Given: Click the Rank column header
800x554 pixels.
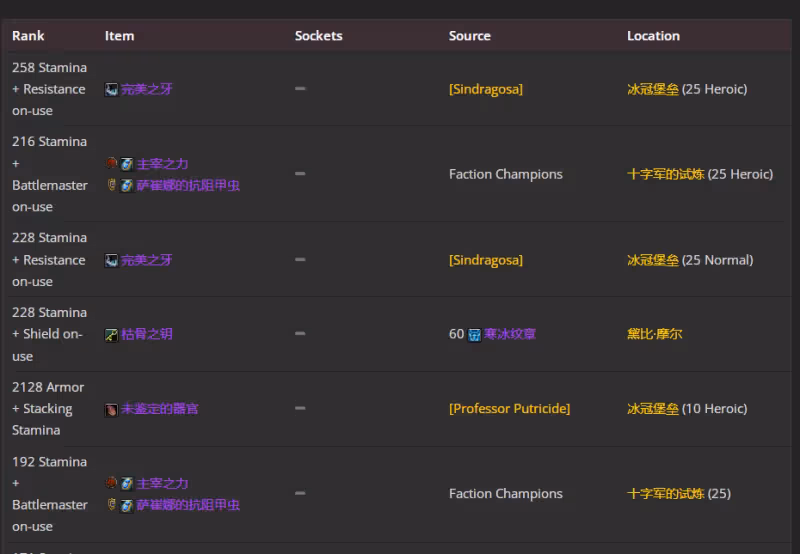Looking at the screenshot, I should tap(28, 36).
